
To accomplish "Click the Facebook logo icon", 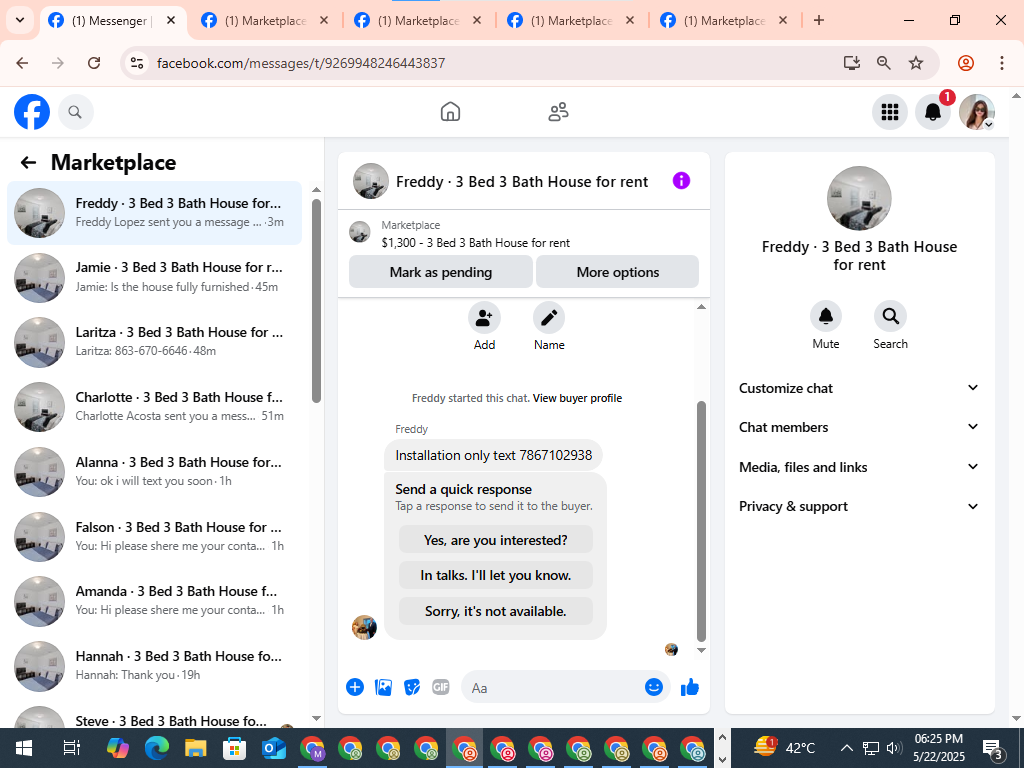I will (x=32, y=112).
